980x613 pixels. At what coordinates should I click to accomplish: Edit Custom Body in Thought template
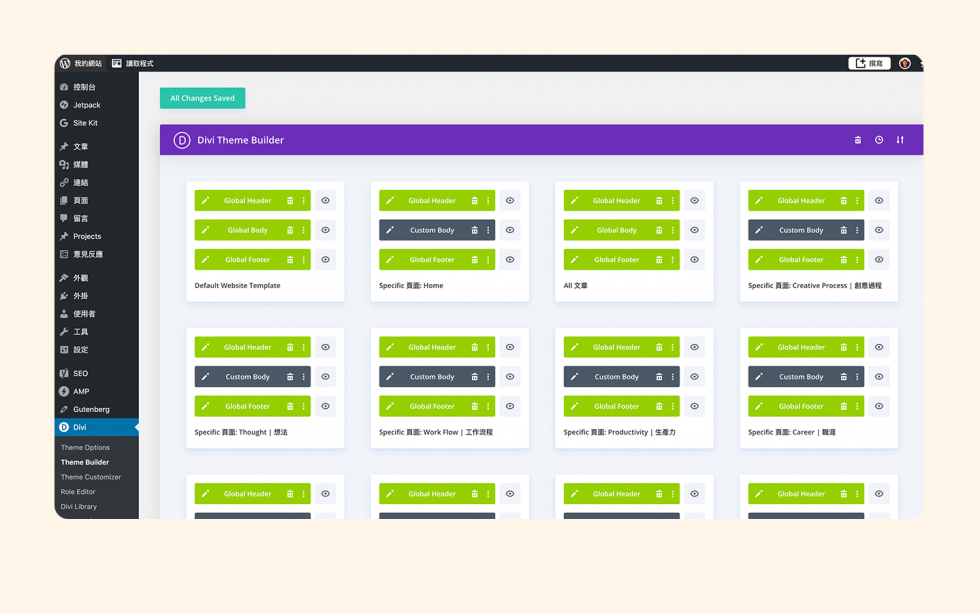click(x=205, y=377)
